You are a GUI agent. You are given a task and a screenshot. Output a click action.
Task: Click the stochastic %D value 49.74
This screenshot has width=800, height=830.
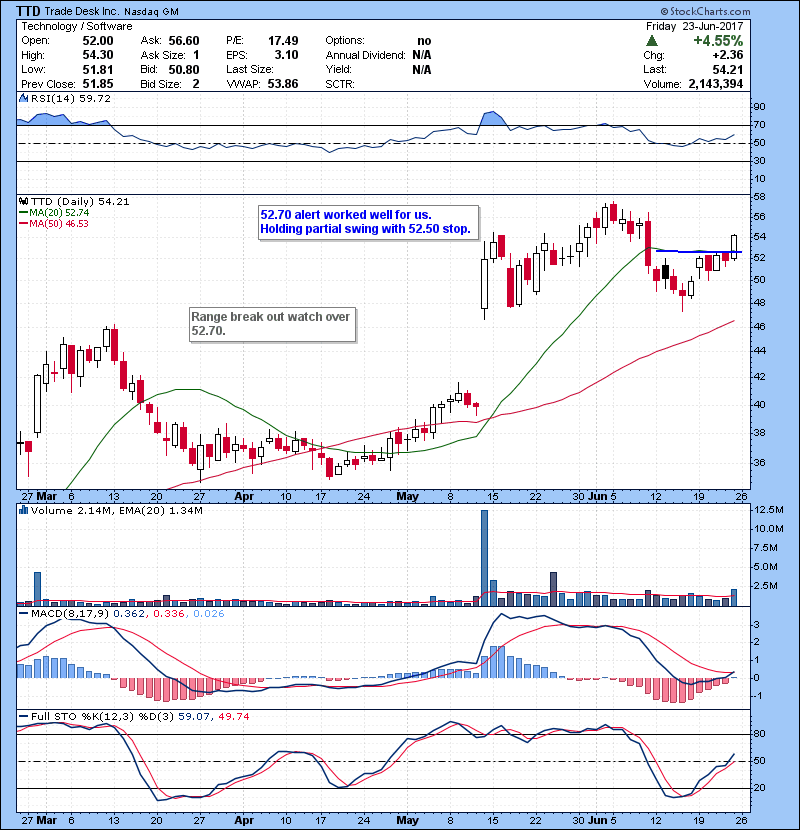pos(233,717)
